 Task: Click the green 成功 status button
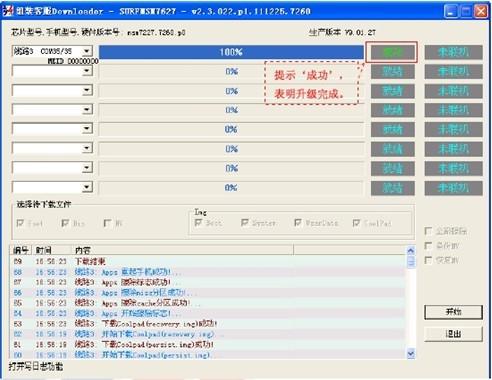click(392, 52)
